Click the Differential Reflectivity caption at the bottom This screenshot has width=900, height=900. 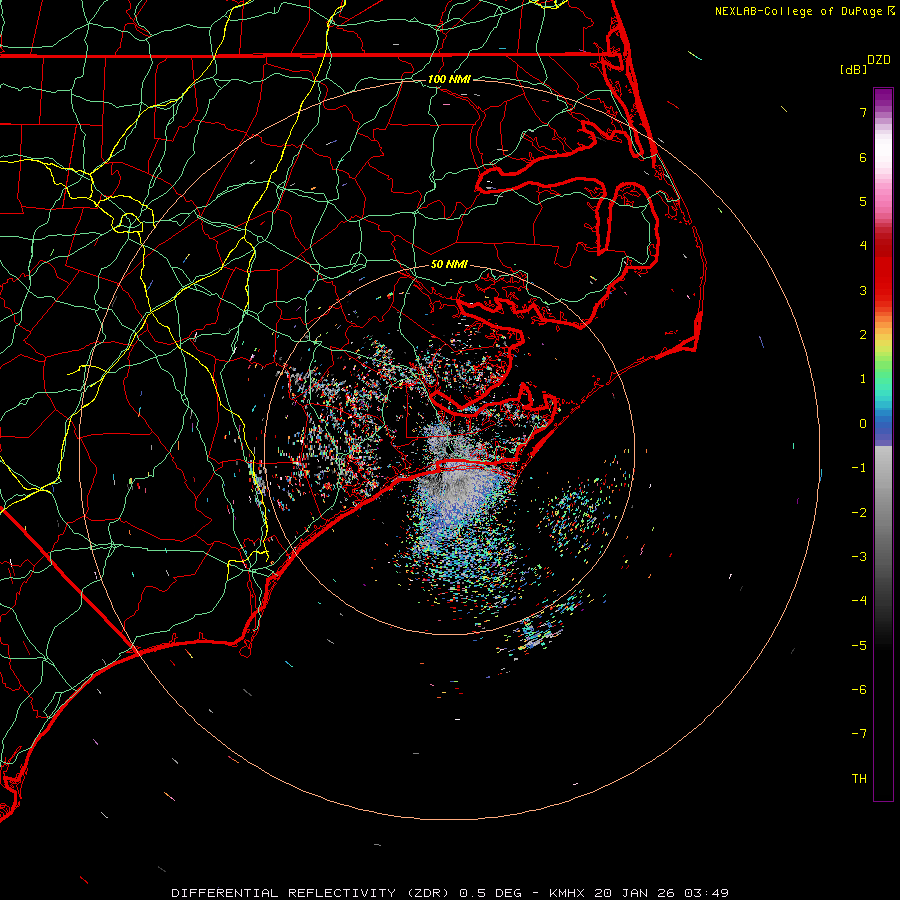[x=450, y=893]
